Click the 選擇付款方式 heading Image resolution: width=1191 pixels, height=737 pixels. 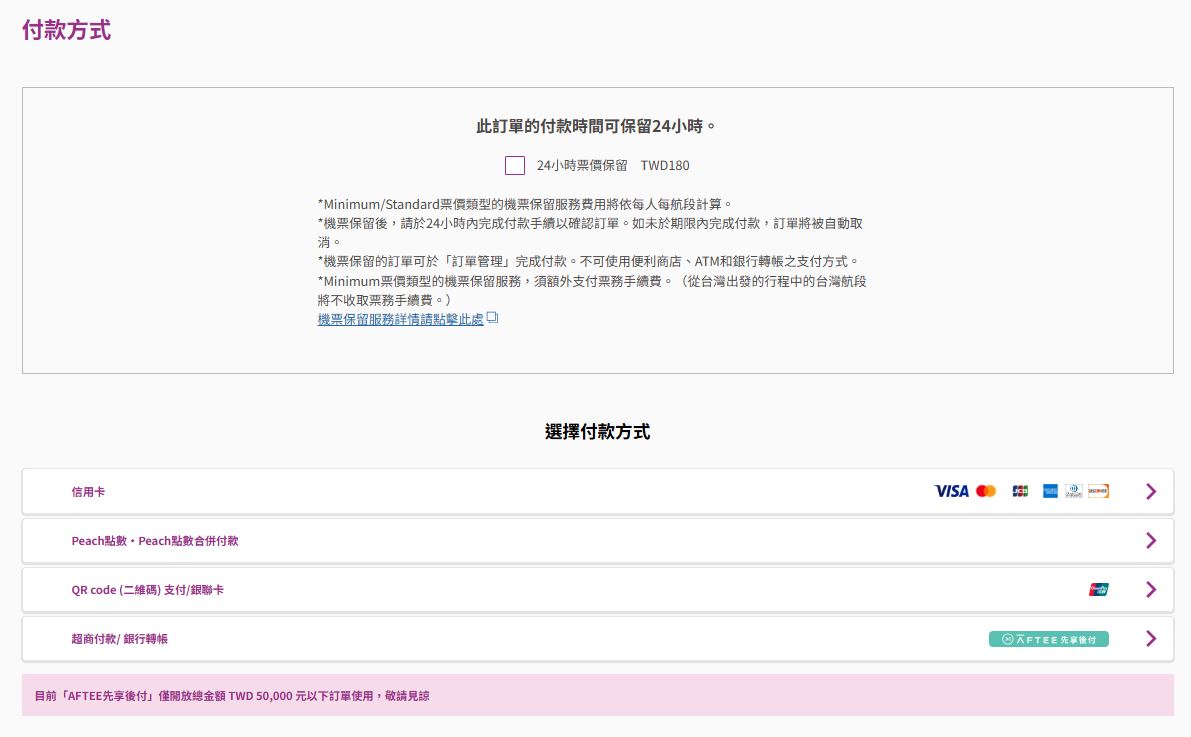(597, 432)
